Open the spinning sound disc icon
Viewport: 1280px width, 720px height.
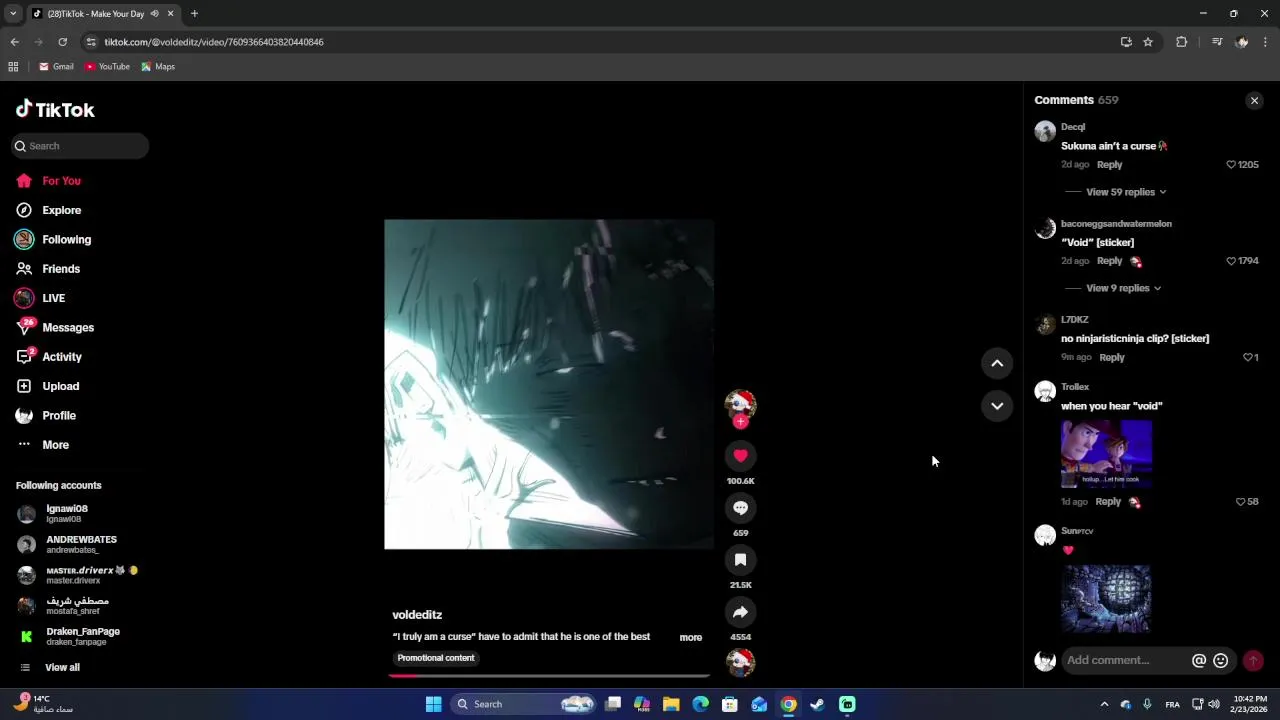click(740, 662)
